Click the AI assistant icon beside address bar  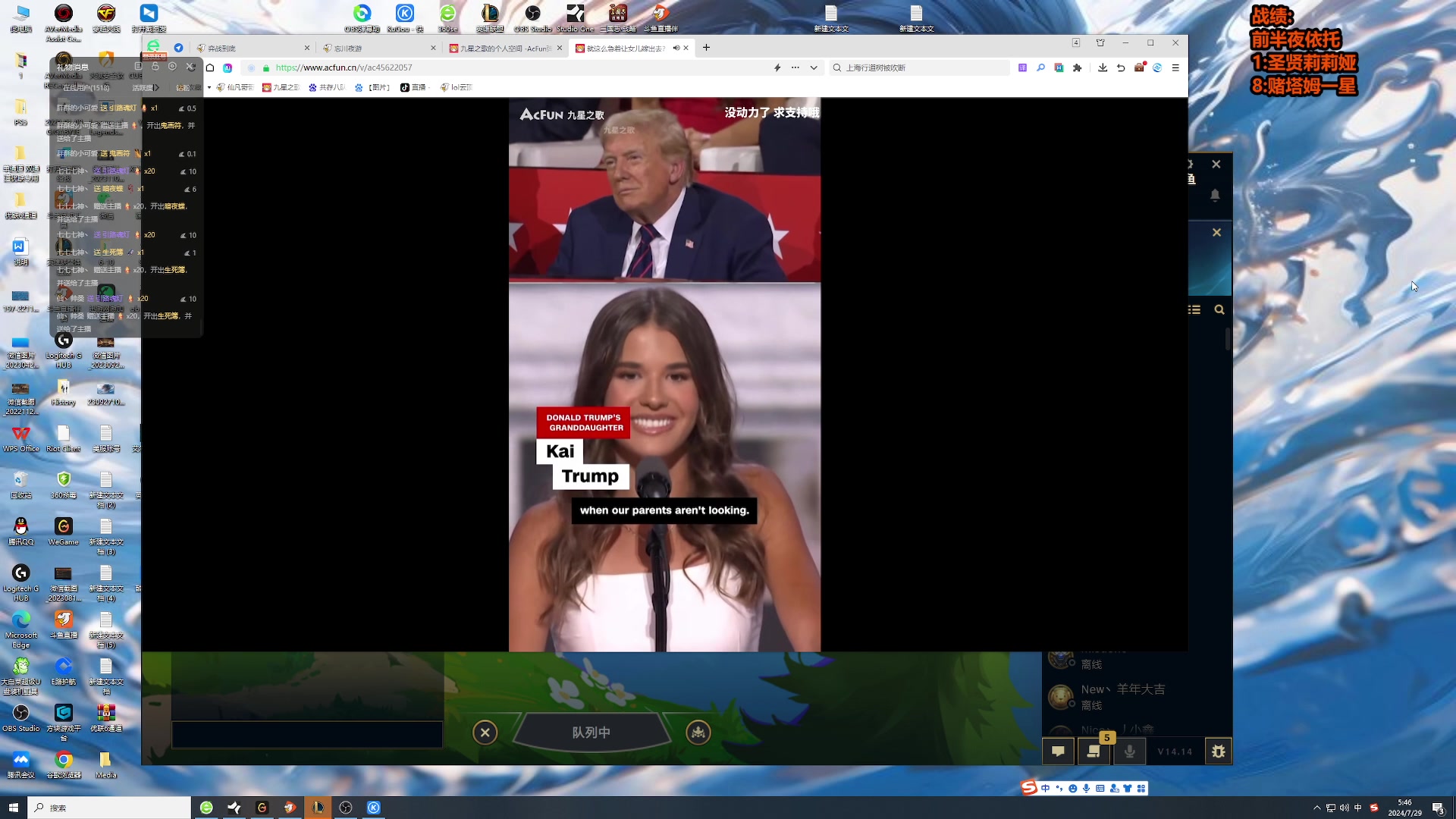tap(227, 67)
